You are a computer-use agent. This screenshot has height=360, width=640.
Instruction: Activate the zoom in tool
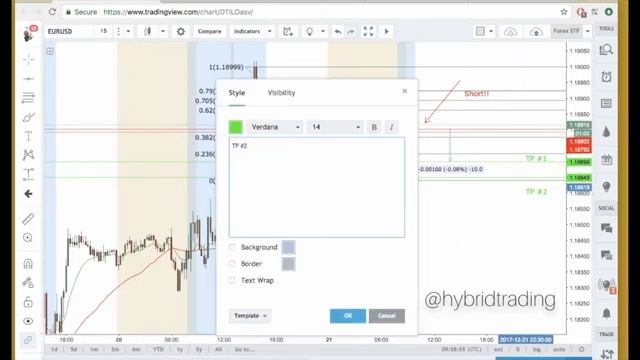pos(28,238)
